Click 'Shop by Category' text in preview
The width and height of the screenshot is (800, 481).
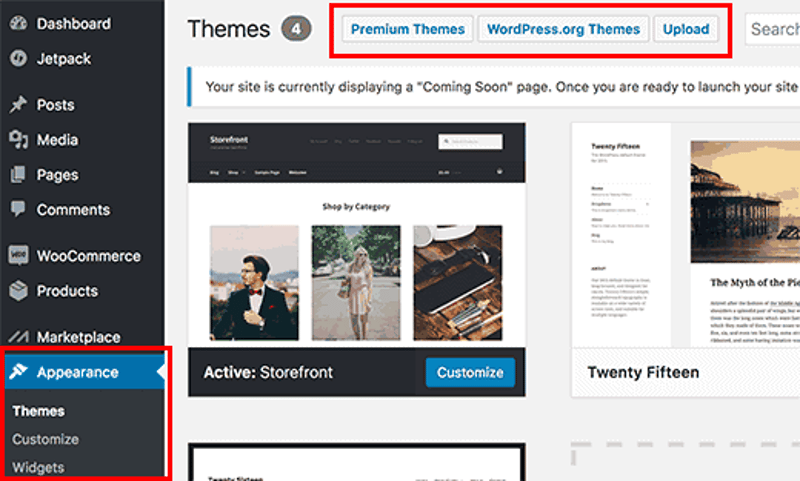pos(356,207)
